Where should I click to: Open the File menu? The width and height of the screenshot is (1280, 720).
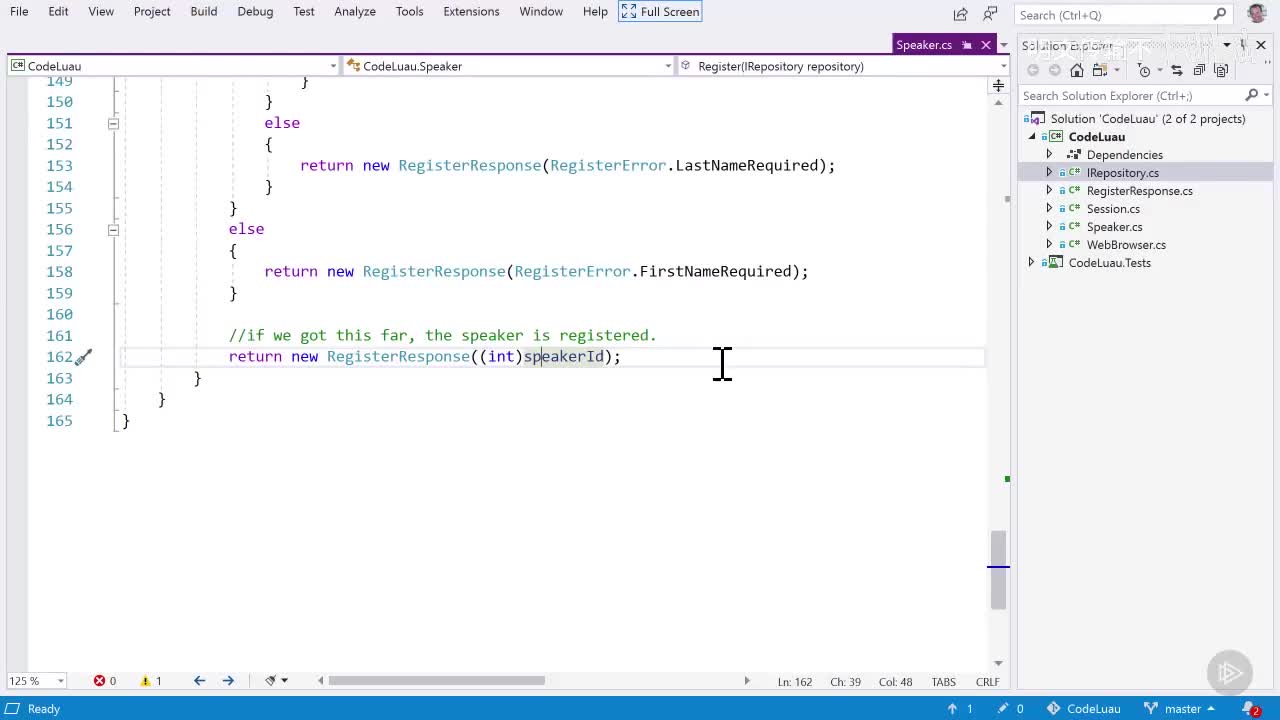(19, 11)
